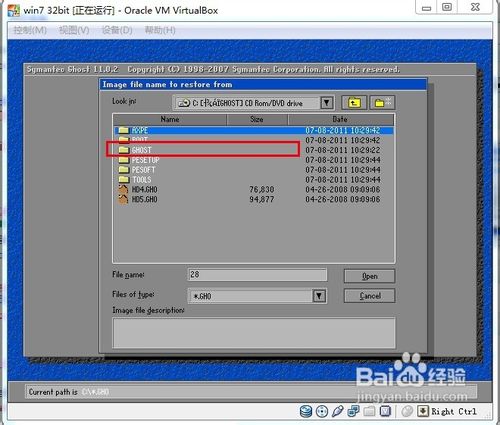Click the HD4.GHO date 04-26-2008
This screenshot has width=500, height=425.
point(343,190)
